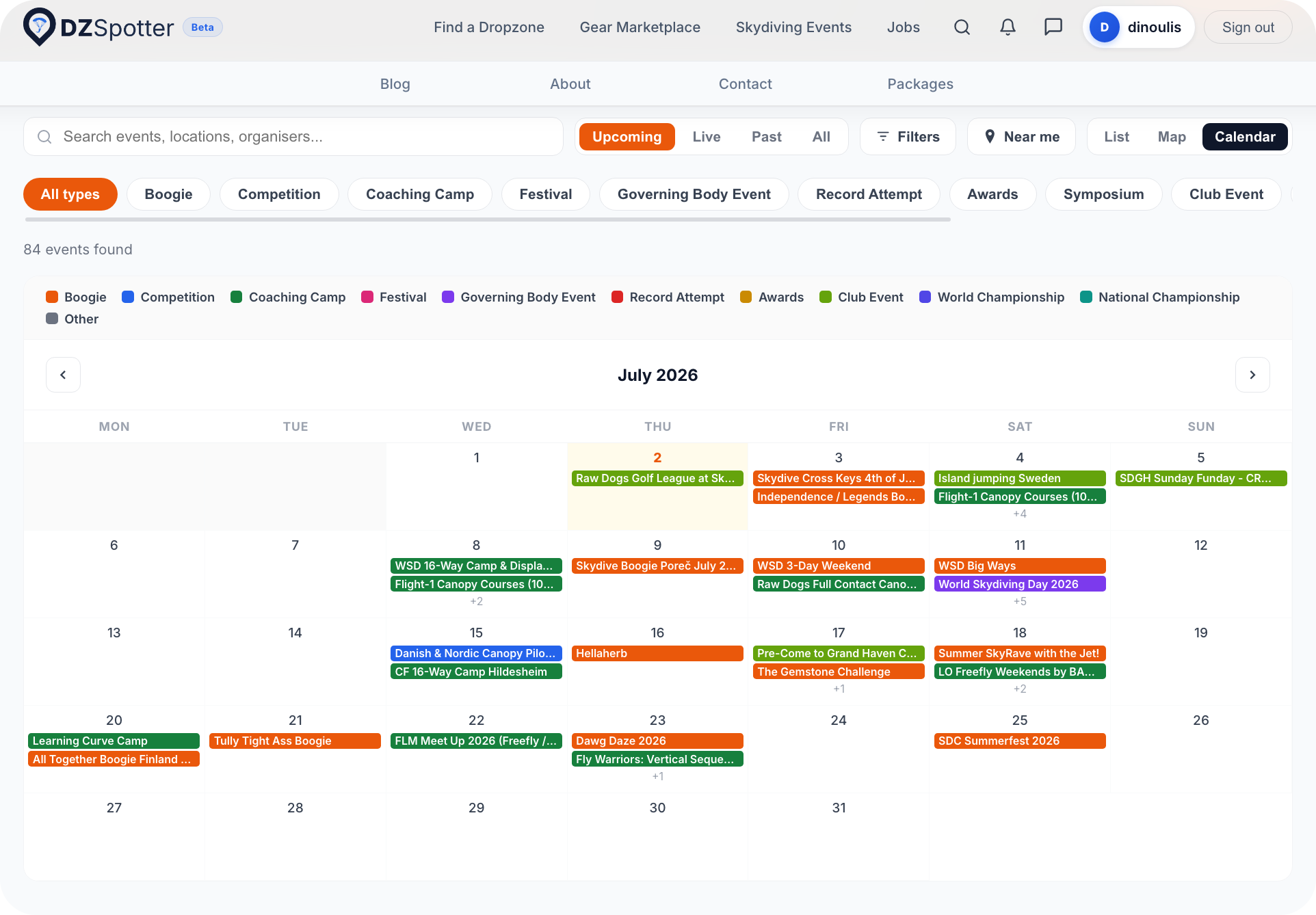Click the blue Competition legend swatch

click(x=128, y=297)
